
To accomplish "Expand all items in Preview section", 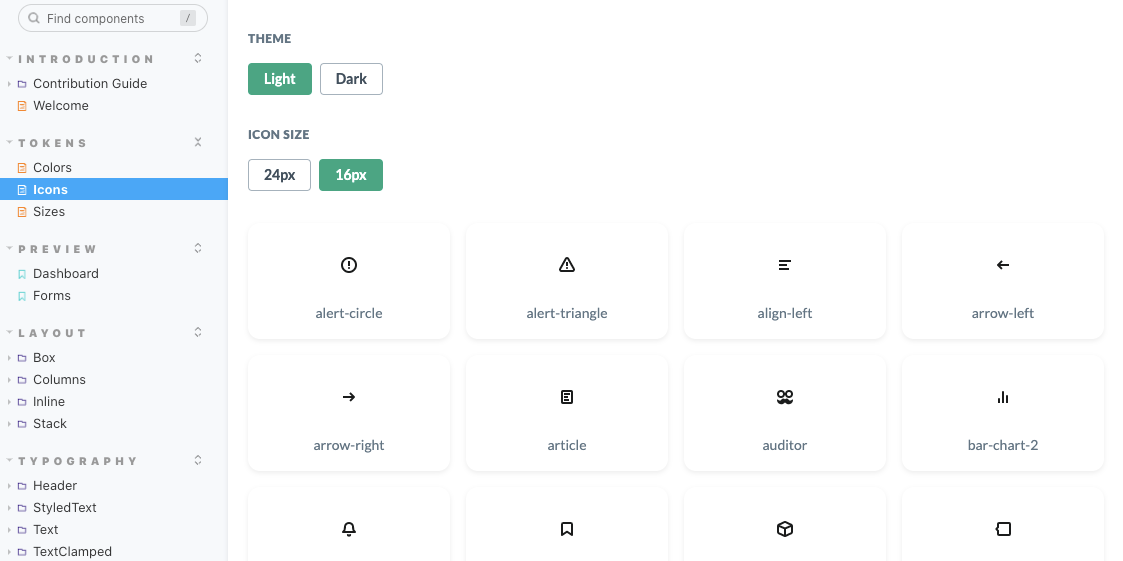I will [x=198, y=248].
